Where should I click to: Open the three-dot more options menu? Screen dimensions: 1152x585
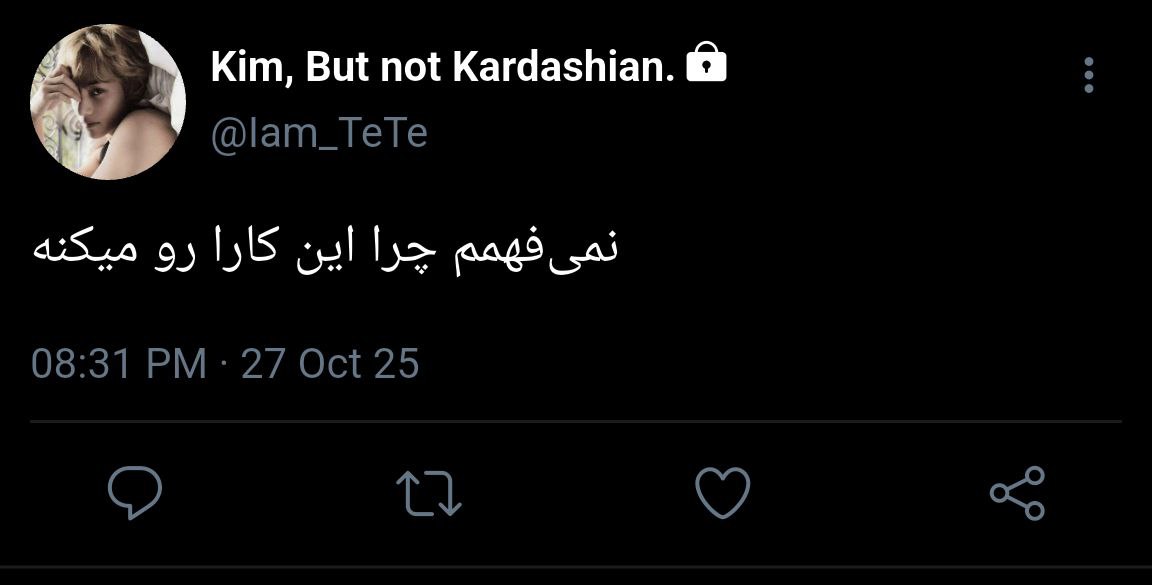point(1089,75)
